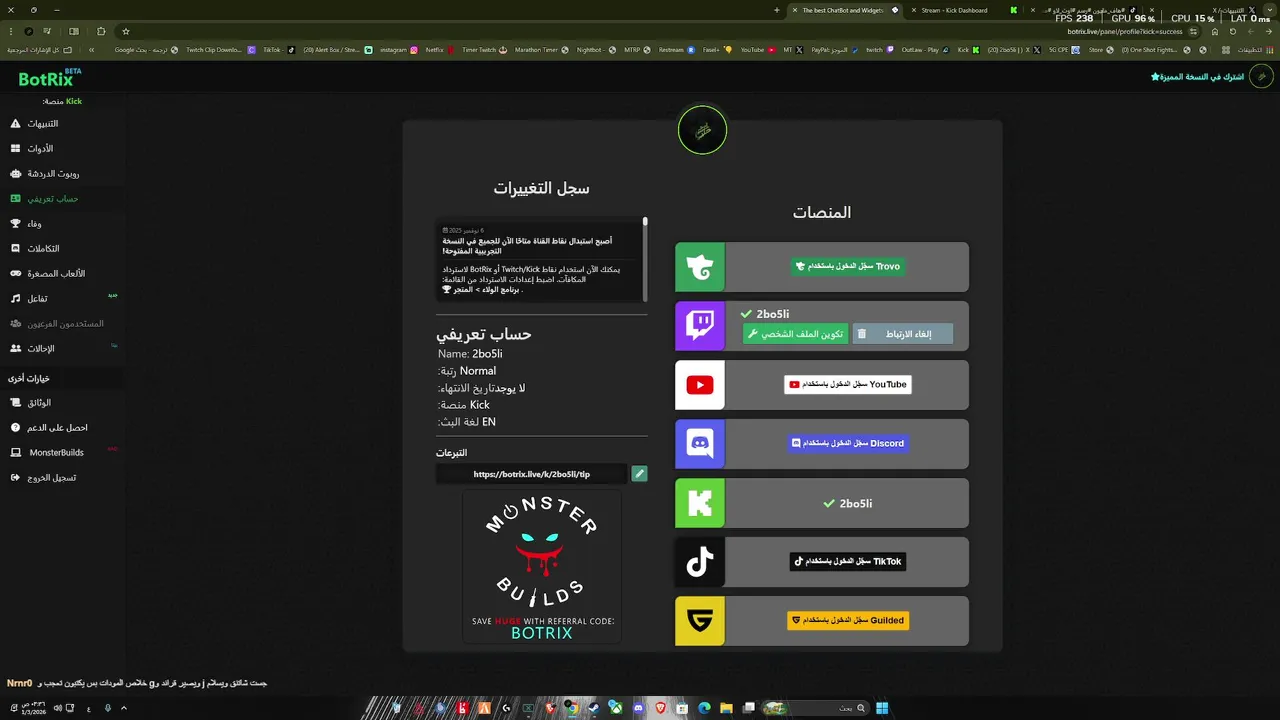
Task: Open Restream bookmark in bookmarks bar
Action: (676, 50)
